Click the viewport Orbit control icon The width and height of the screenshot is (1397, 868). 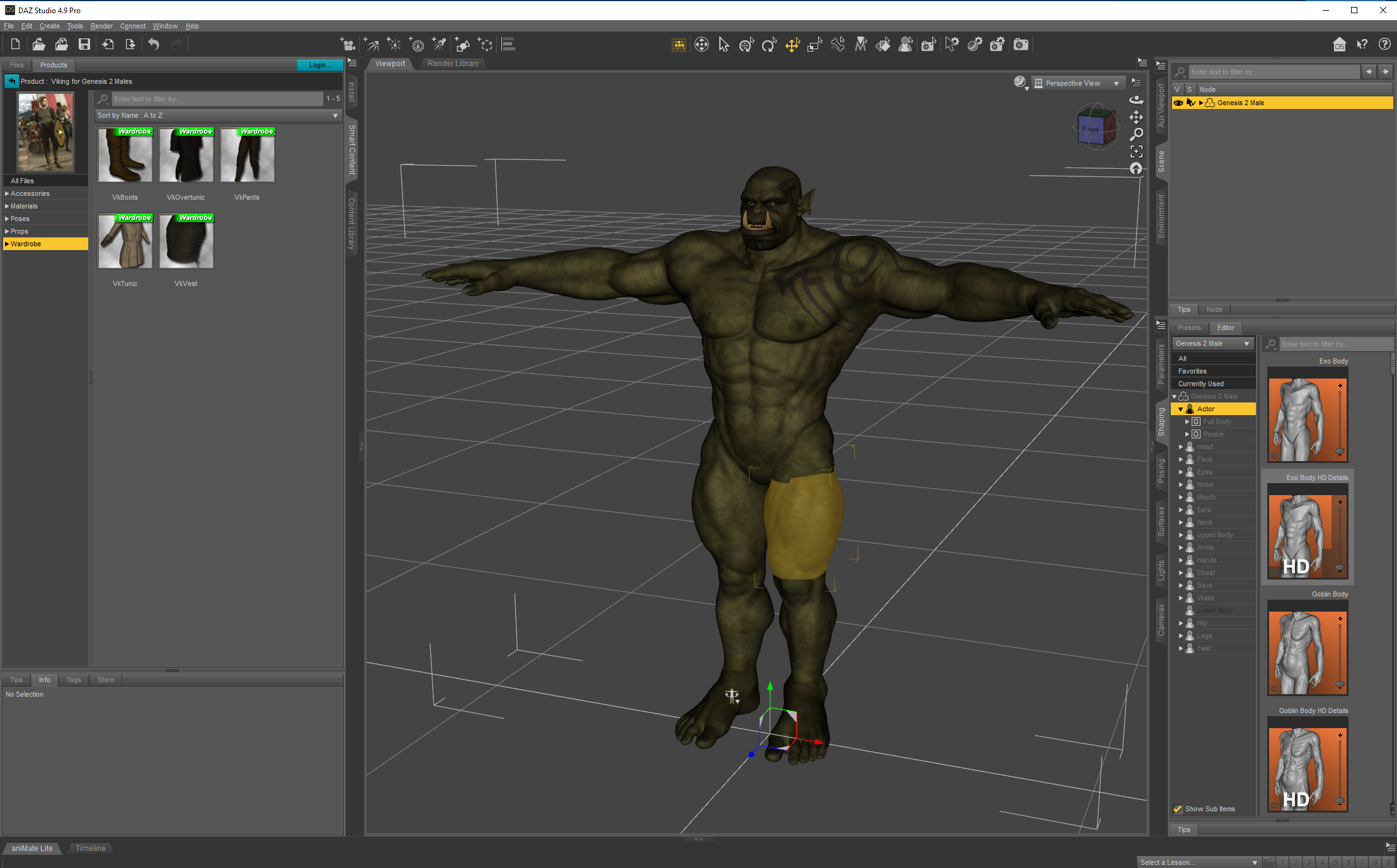click(x=1136, y=100)
